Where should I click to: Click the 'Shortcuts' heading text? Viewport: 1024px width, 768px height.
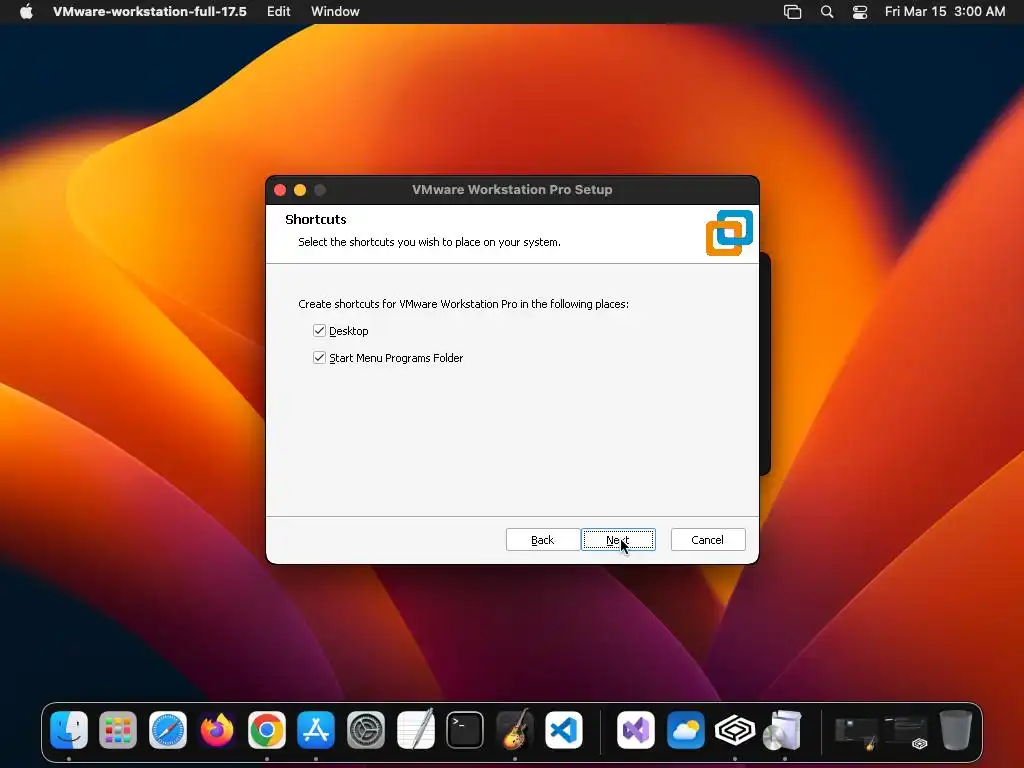point(315,219)
